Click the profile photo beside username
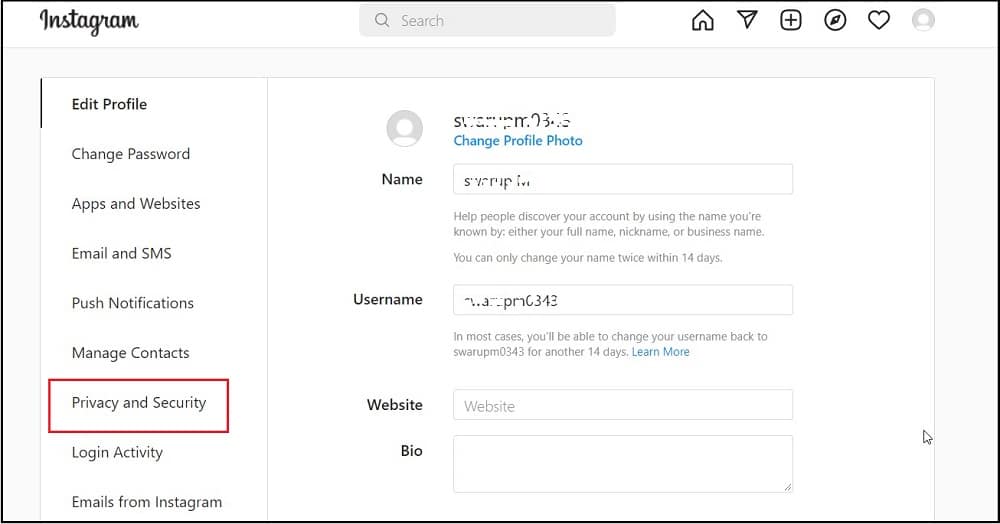The image size is (1000, 524). (404, 128)
